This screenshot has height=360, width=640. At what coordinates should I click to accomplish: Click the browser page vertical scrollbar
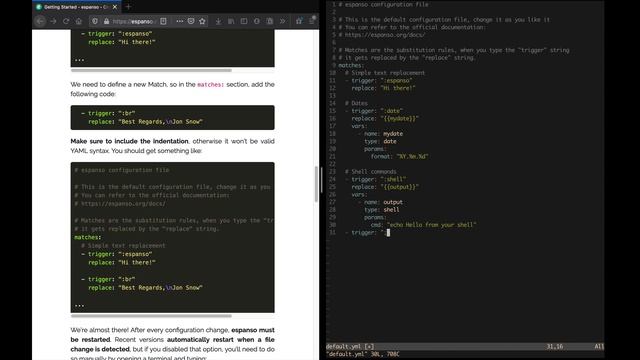(x=316, y=184)
